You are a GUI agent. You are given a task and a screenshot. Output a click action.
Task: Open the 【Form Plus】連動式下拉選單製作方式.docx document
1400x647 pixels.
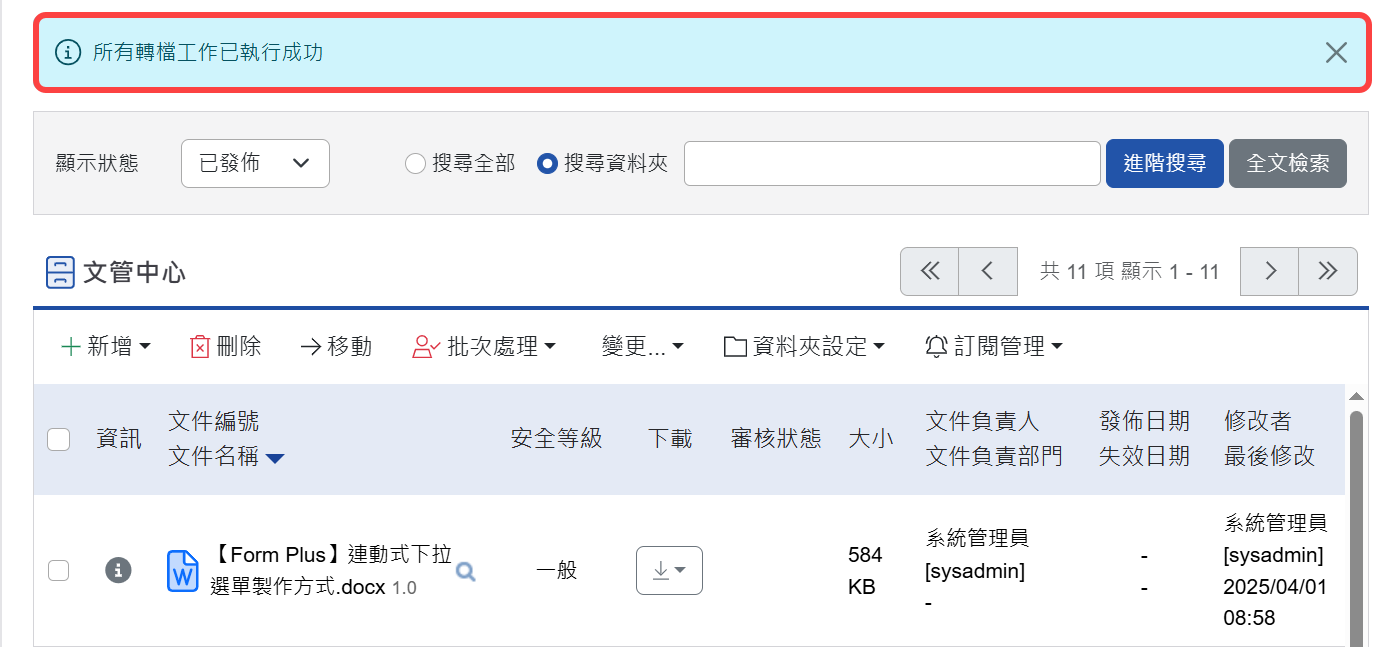(x=331, y=571)
